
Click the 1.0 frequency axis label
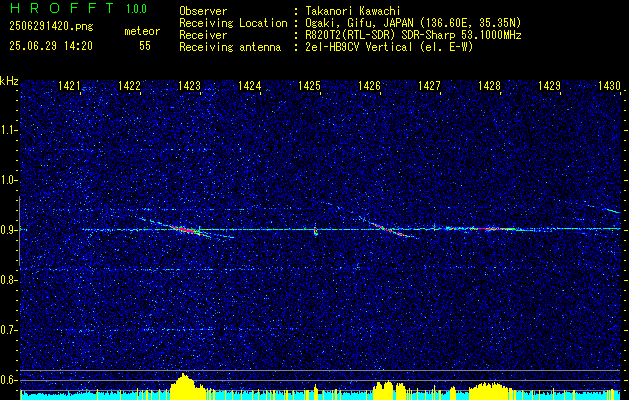pos(9,180)
